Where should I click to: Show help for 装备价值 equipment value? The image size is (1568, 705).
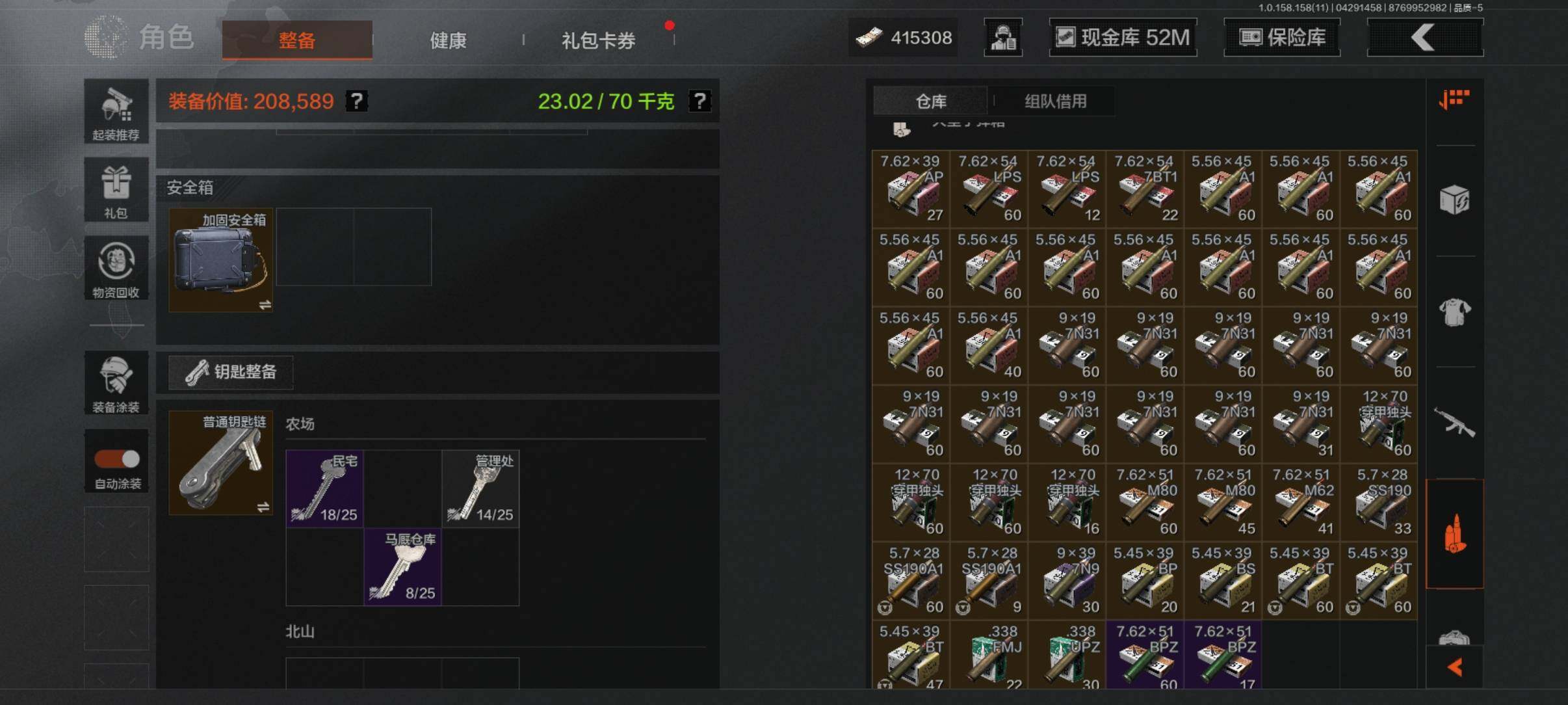356,101
